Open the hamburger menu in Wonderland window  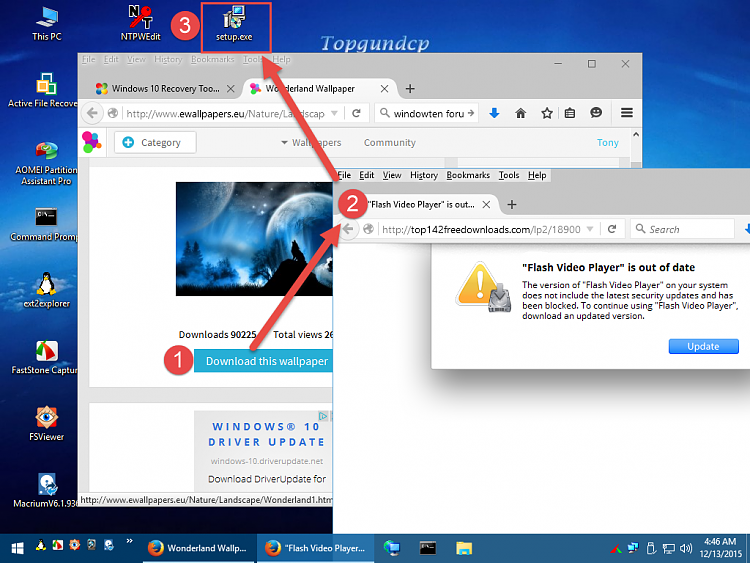627,113
